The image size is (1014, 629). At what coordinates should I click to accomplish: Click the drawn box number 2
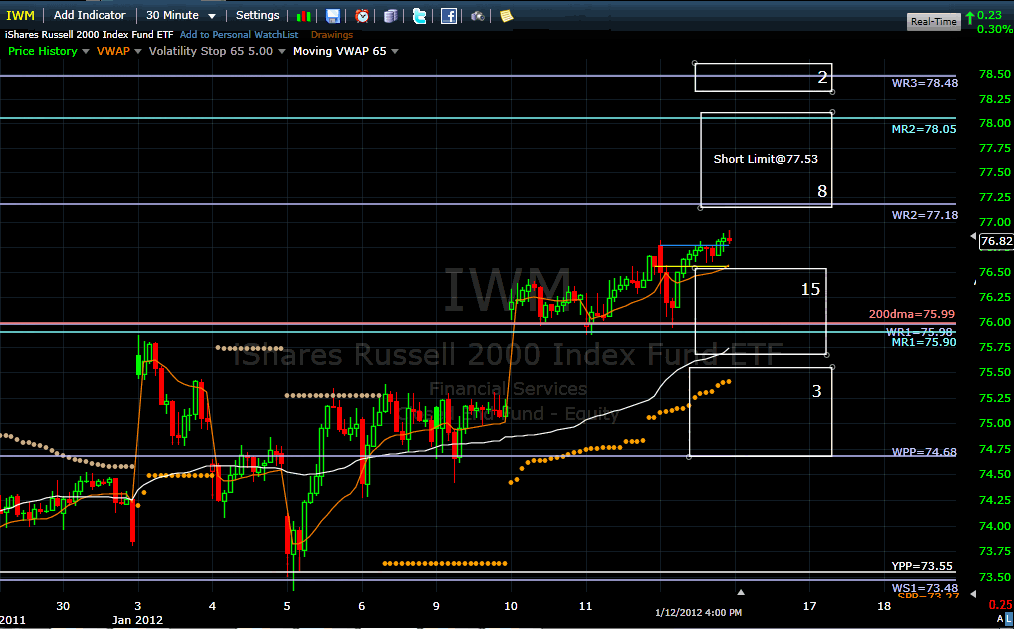point(822,77)
